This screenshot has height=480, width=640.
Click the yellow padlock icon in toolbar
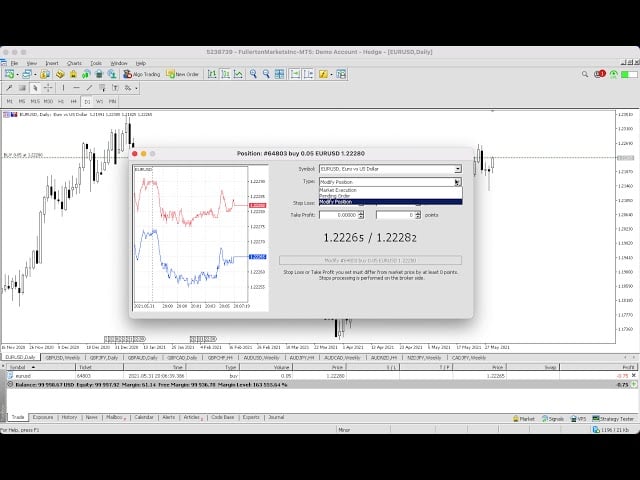(x=73, y=74)
